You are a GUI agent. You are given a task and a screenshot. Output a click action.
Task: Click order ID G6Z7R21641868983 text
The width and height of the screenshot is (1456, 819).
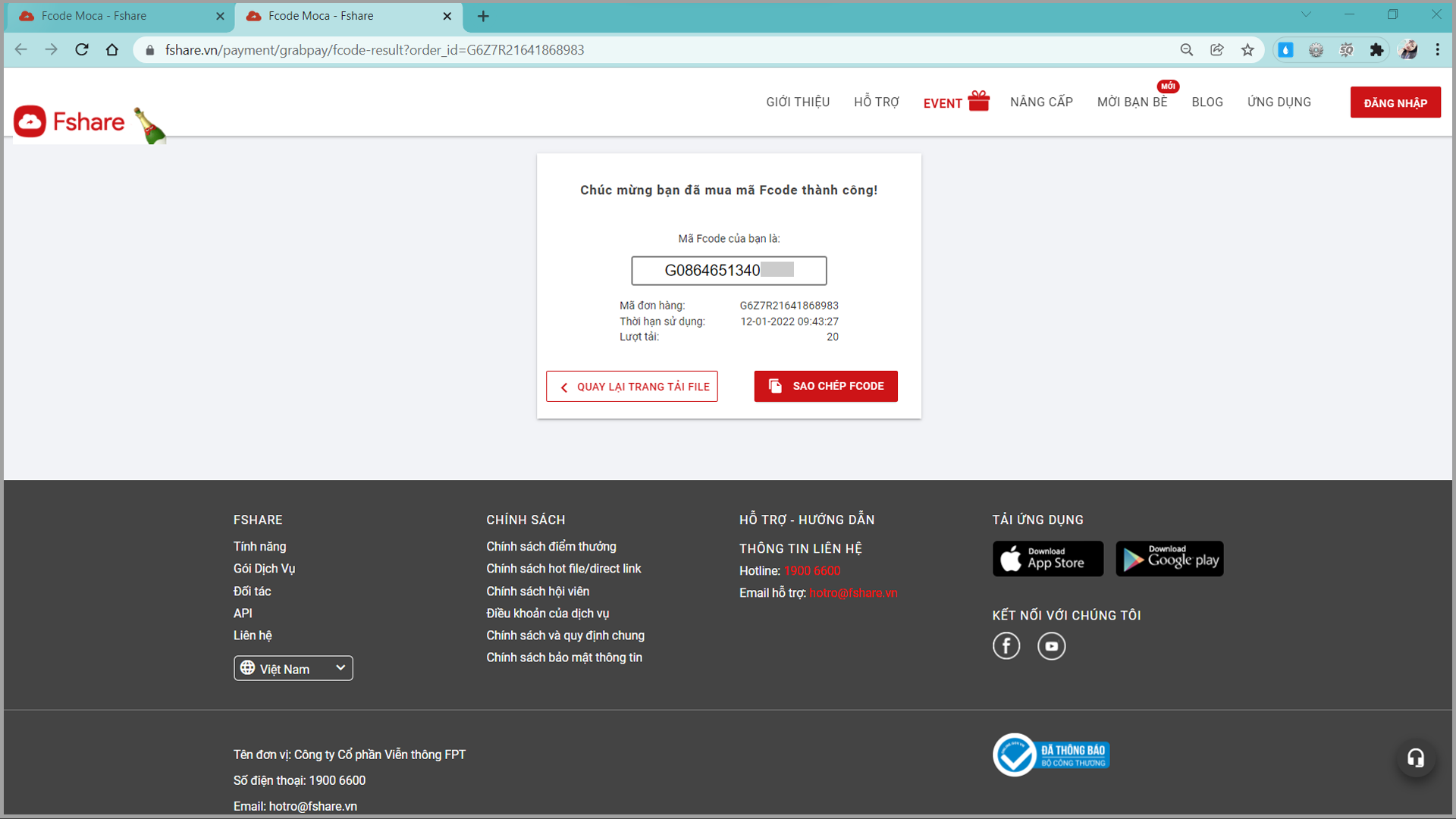tap(789, 306)
